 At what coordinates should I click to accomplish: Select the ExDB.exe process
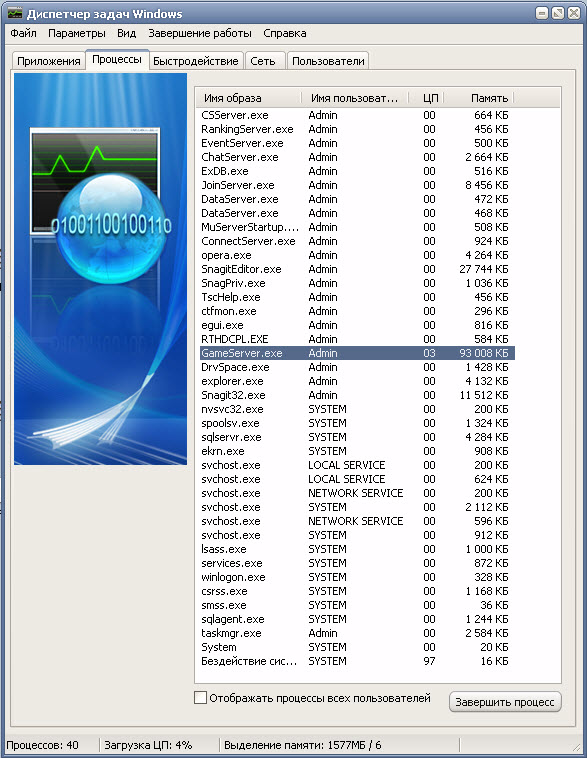357,171
